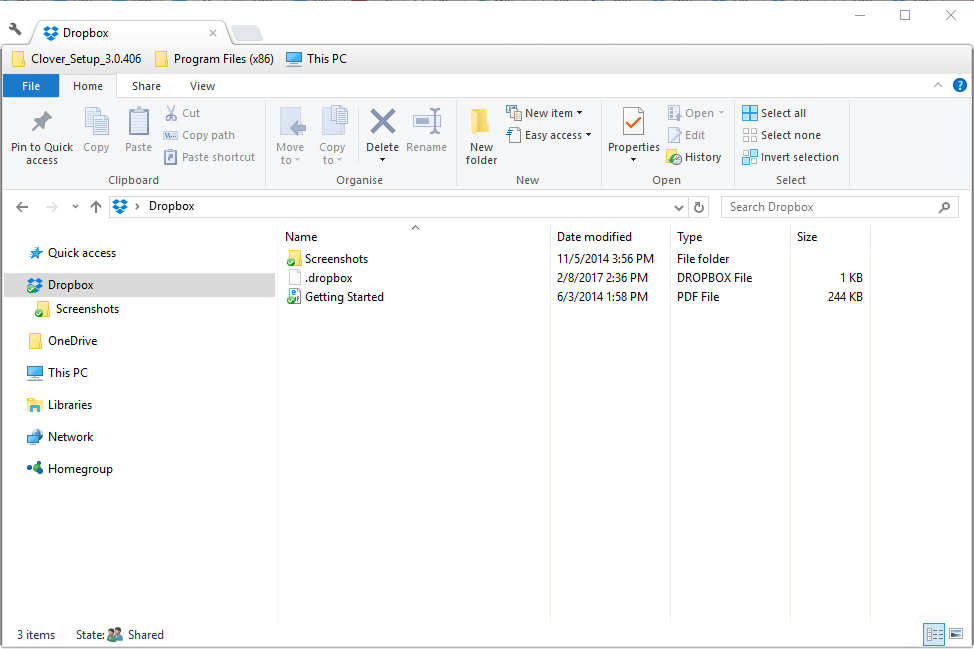Collapse the ribbon with the chevron
Screen dimensions: 974x649
pyautogui.click(x=938, y=86)
